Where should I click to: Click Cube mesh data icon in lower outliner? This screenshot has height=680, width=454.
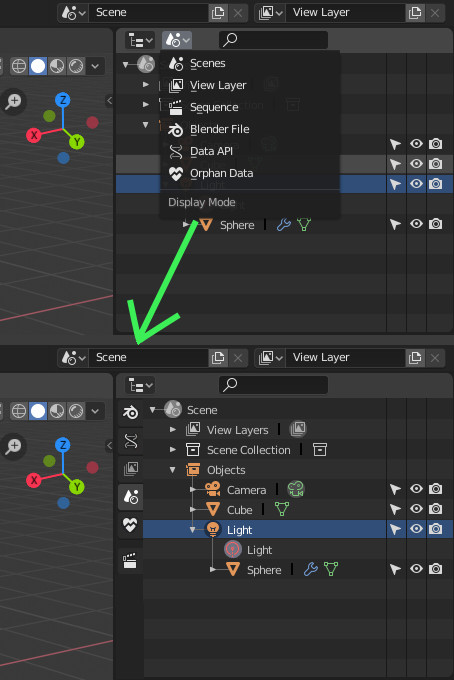(282, 509)
